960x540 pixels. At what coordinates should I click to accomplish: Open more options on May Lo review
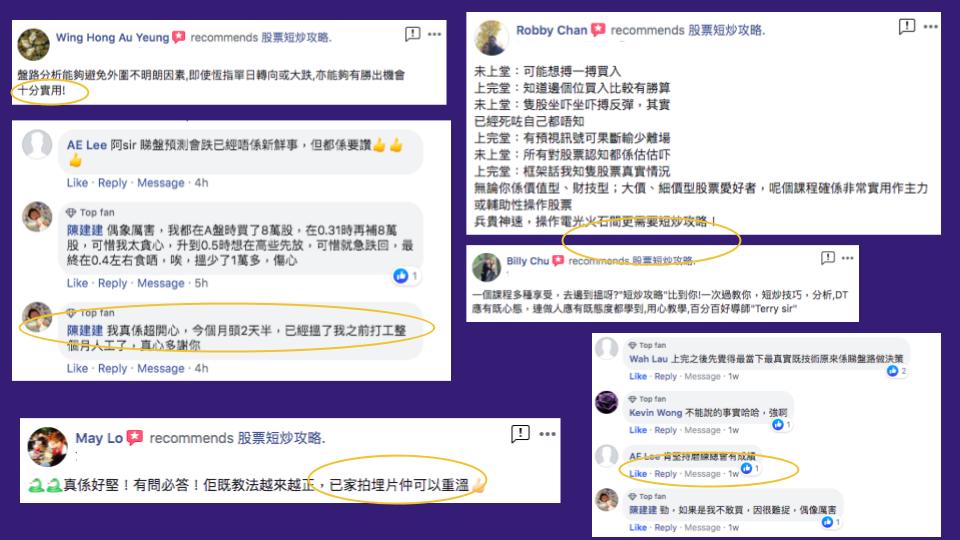click(x=547, y=434)
